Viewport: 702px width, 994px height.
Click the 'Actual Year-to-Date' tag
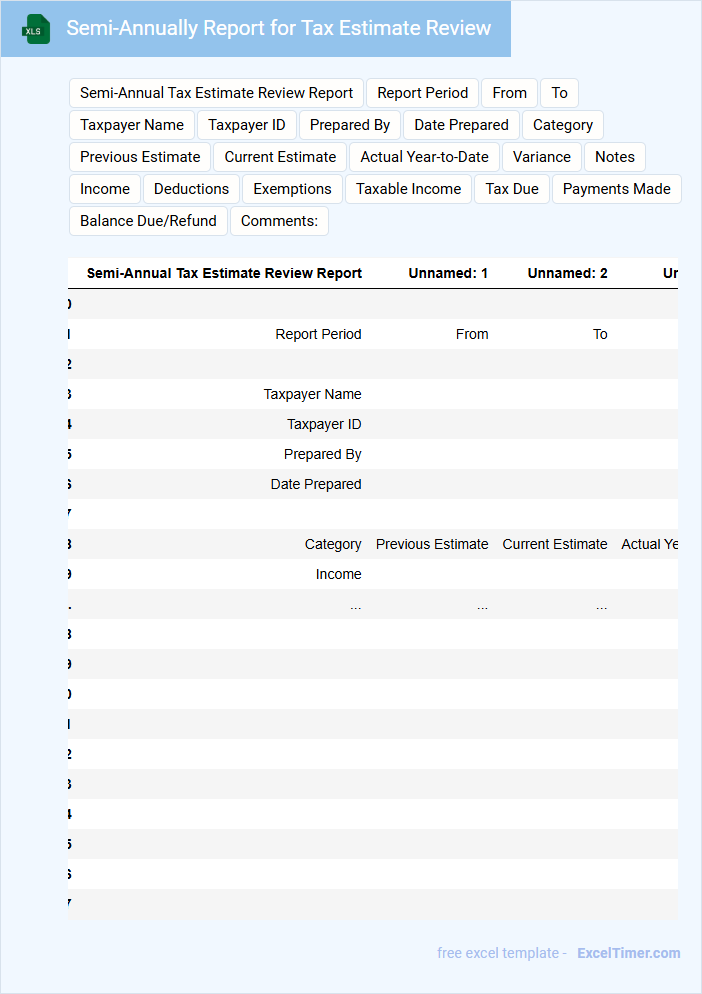point(424,157)
